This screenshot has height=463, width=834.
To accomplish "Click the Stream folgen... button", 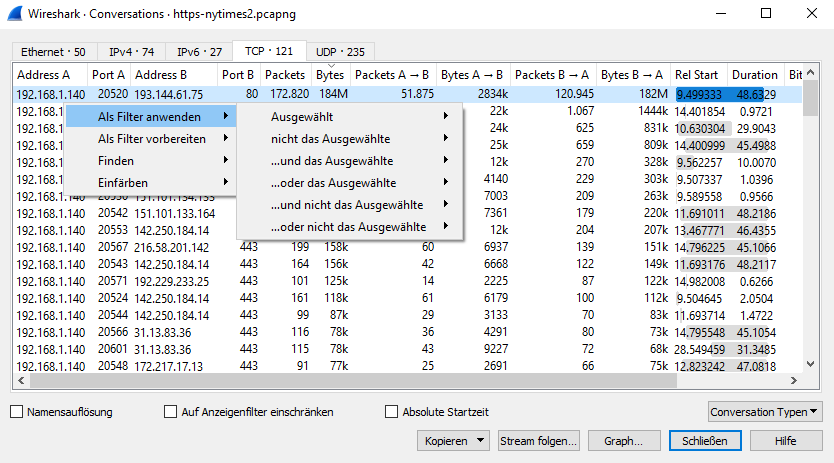I will point(538,441).
